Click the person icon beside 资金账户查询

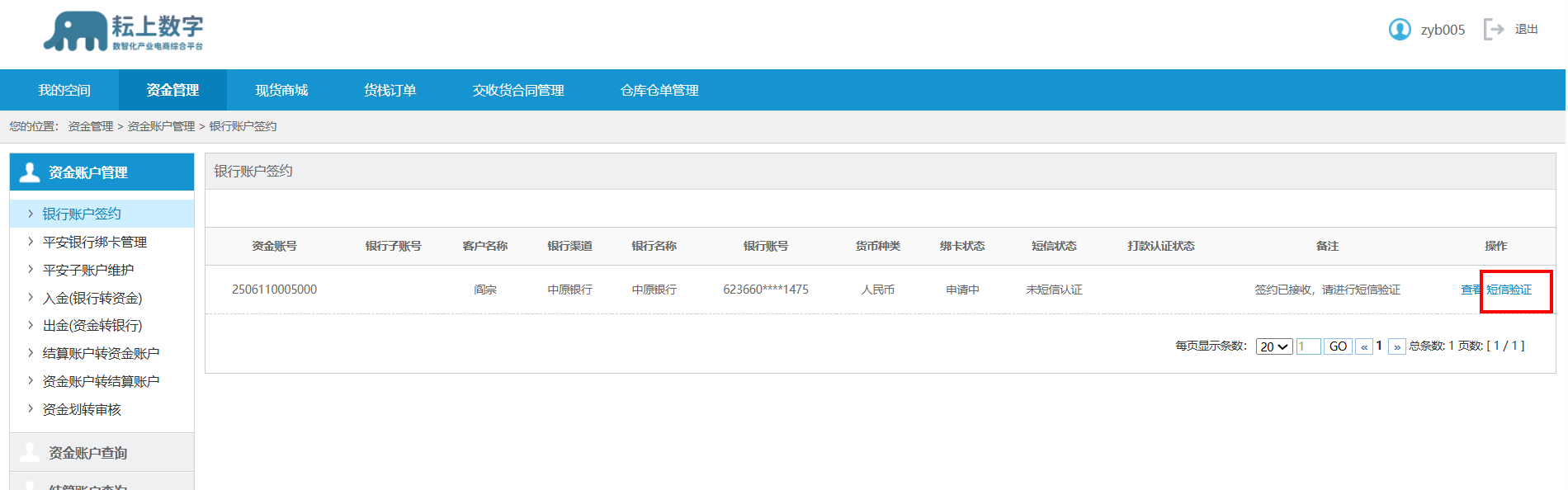(30, 452)
